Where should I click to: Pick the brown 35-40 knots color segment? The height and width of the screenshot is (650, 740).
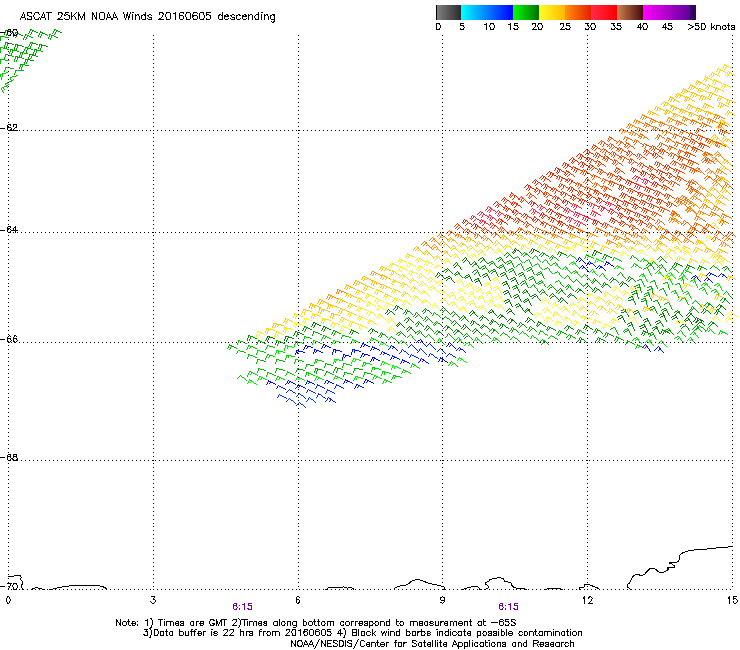tap(630, 12)
